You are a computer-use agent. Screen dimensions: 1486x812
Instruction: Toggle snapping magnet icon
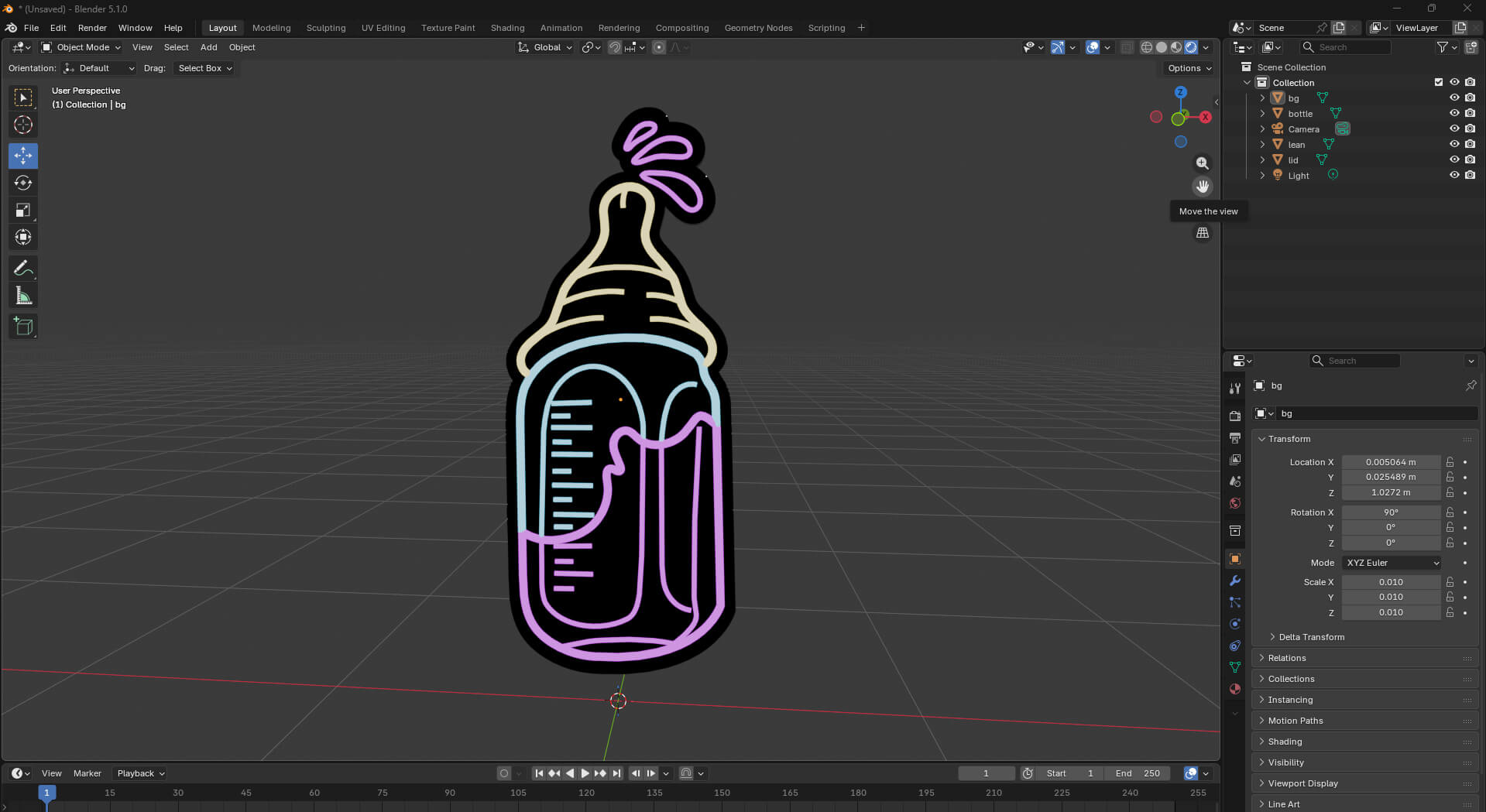(x=614, y=47)
